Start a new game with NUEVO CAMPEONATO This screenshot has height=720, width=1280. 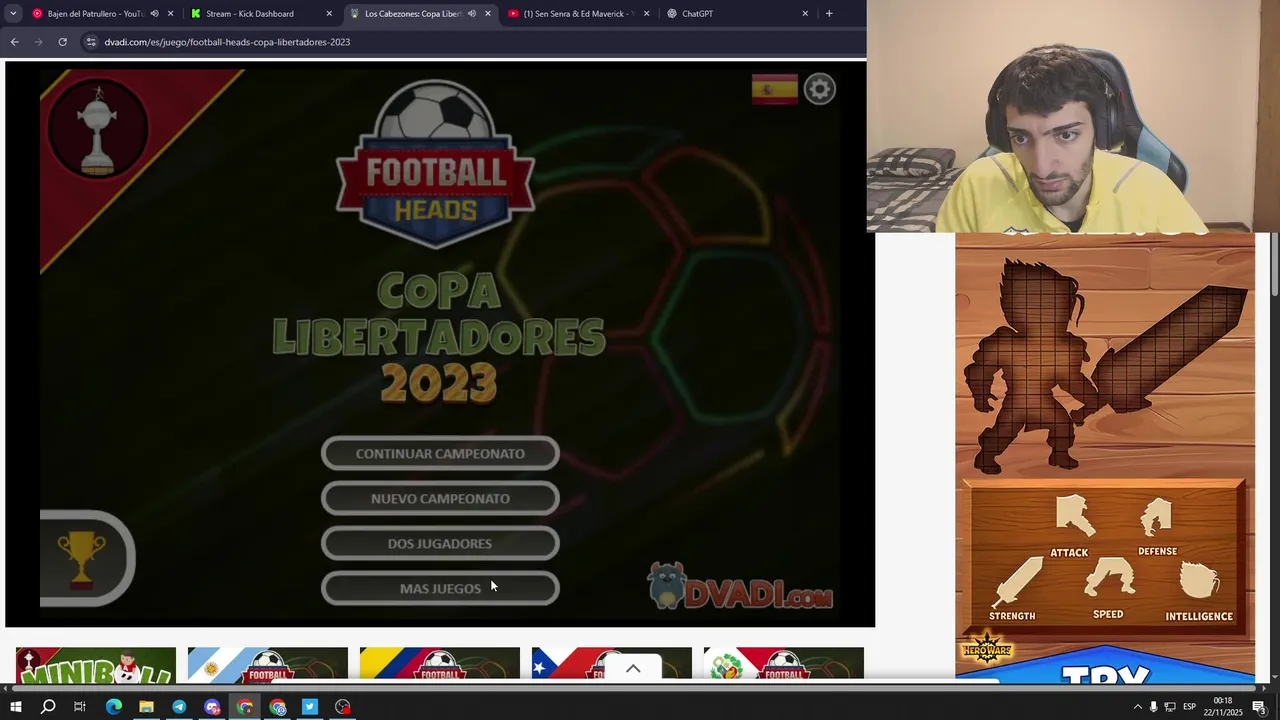[440, 499]
